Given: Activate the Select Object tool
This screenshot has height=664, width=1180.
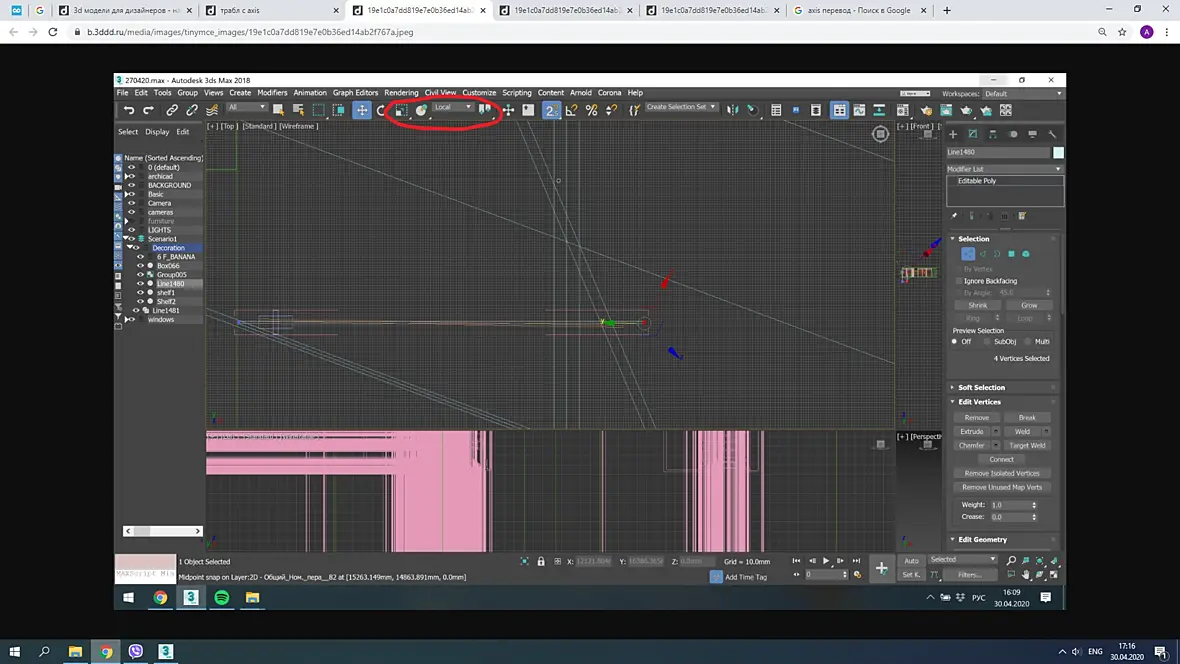Looking at the screenshot, I should pos(278,111).
